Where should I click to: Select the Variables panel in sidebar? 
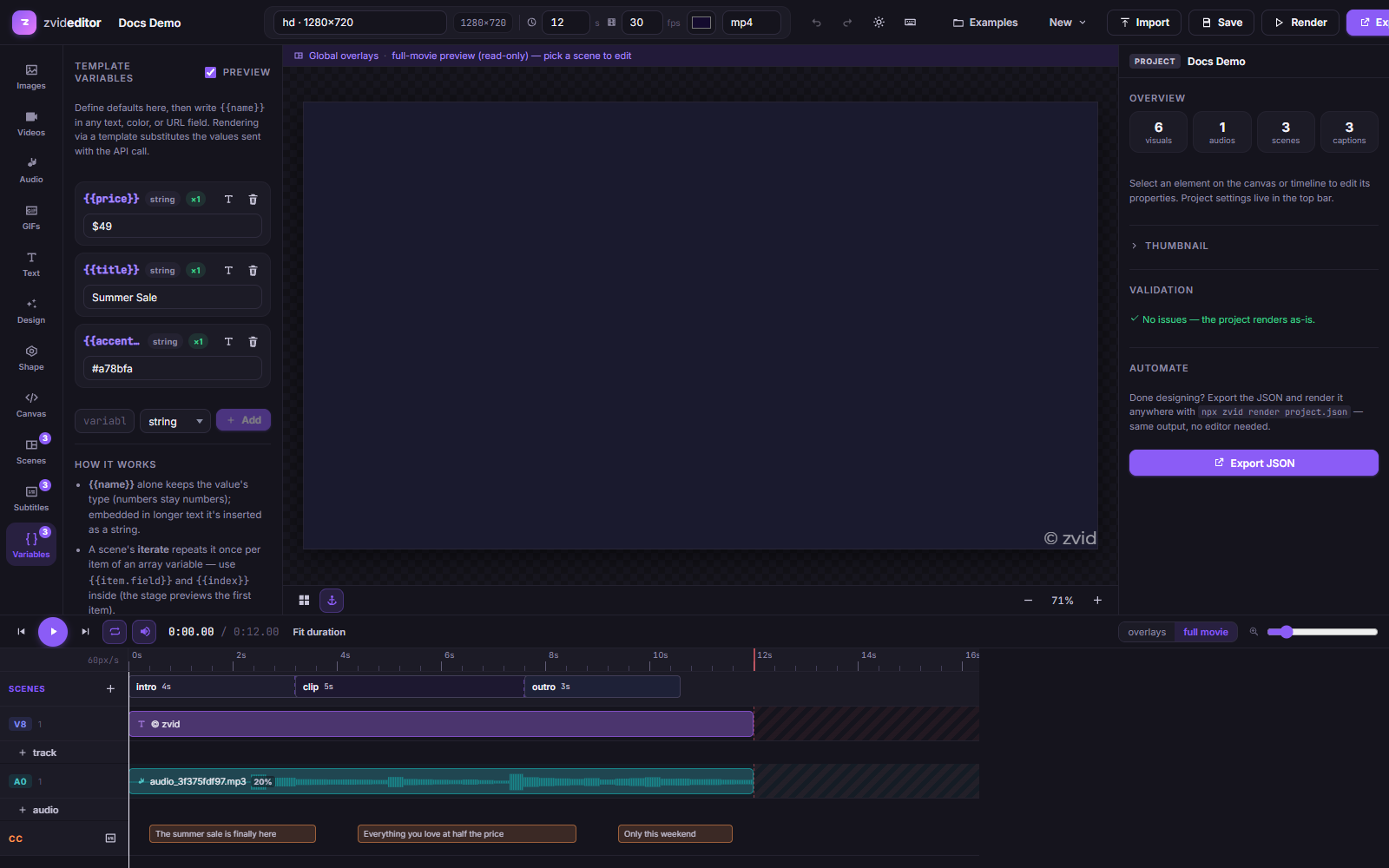(x=31, y=545)
